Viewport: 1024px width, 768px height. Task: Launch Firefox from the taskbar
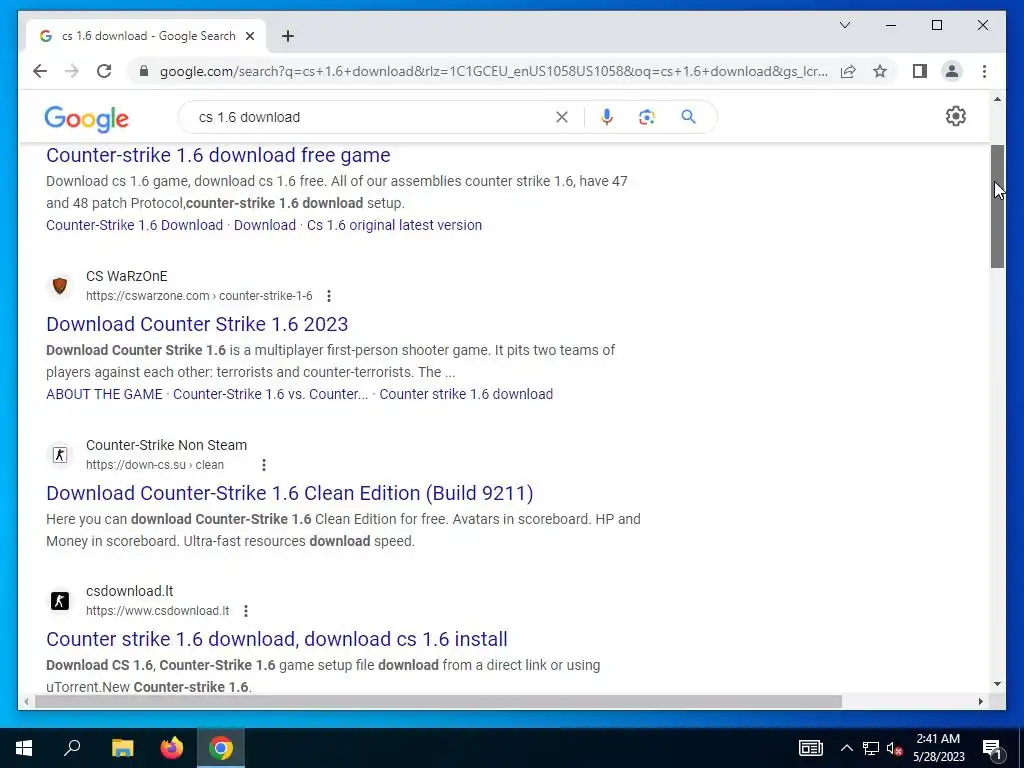point(172,748)
